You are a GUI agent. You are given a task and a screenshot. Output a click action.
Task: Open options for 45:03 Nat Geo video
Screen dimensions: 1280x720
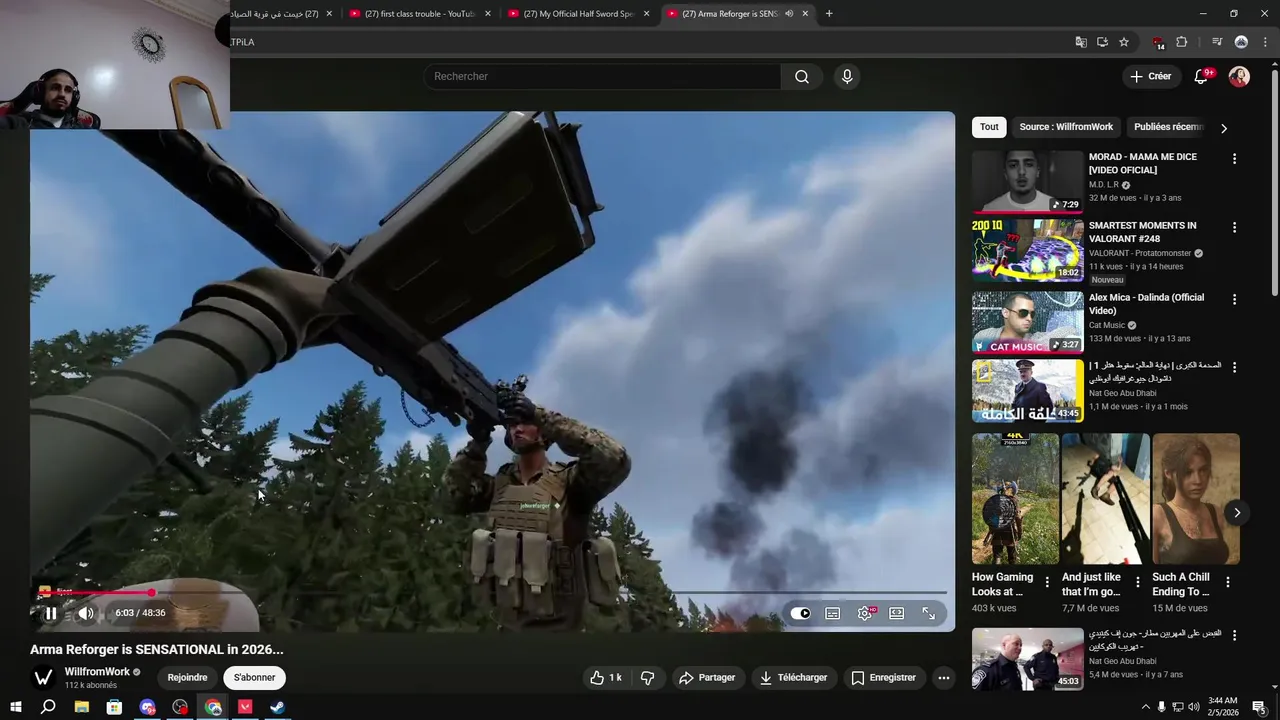pyautogui.click(x=1234, y=635)
